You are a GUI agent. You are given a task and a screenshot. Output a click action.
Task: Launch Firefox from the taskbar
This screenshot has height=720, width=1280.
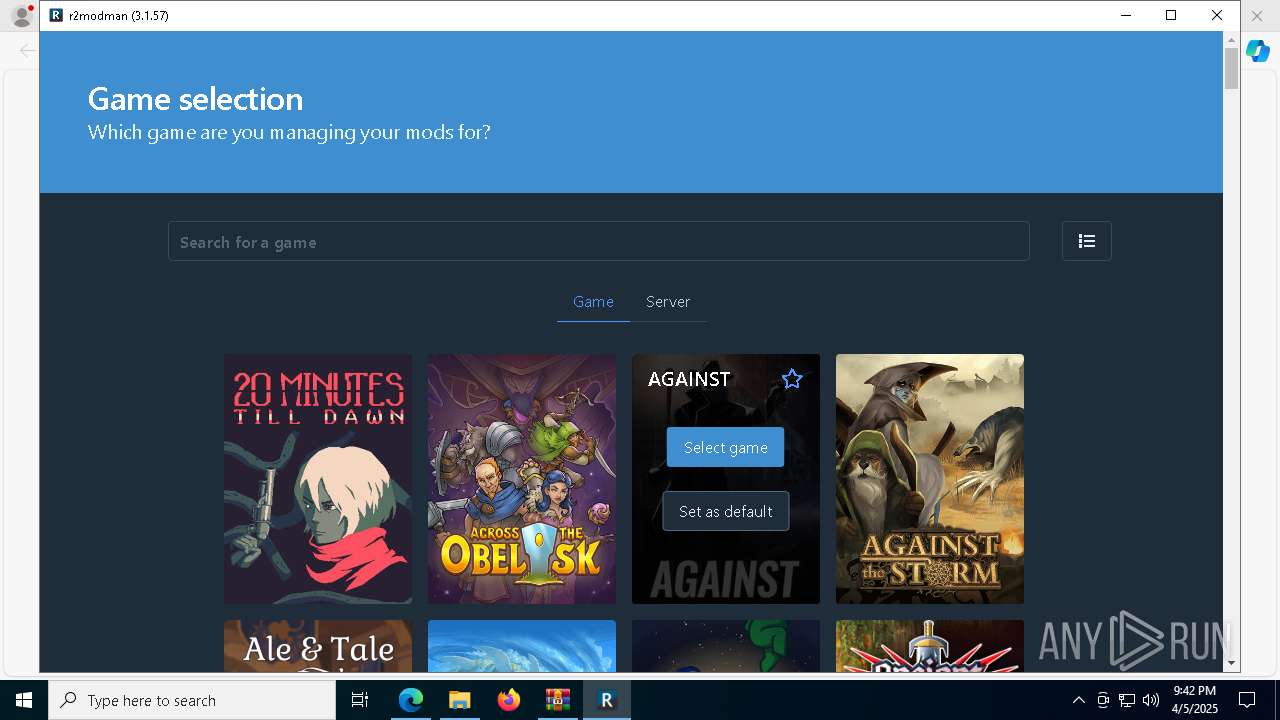pyautogui.click(x=508, y=700)
